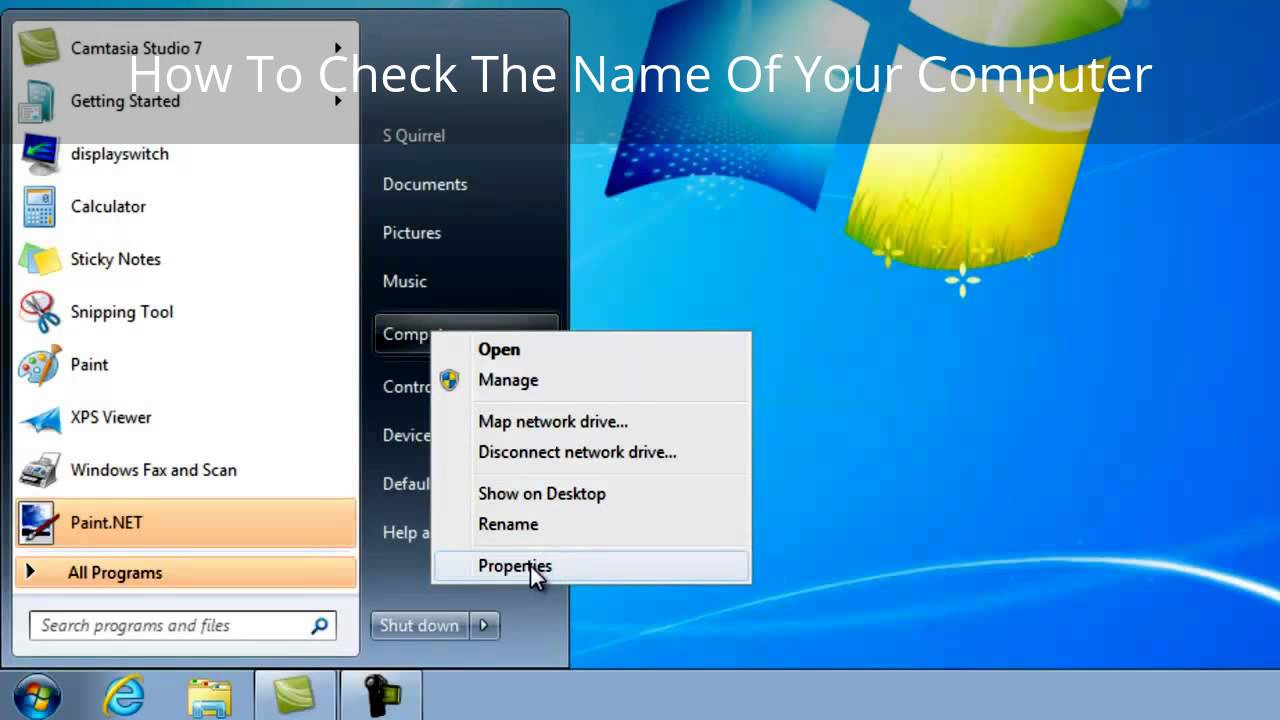Click the Camtasia Recorder camera taskbar icon
Viewport: 1280px width, 720px height.
(x=381, y=696)
